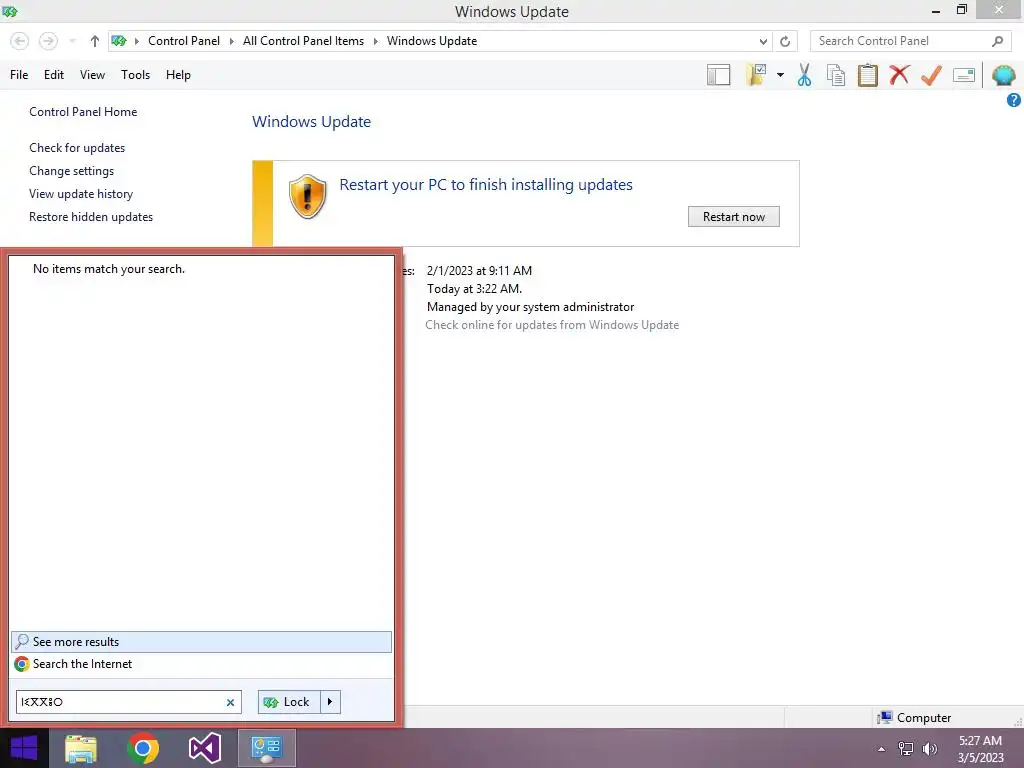Click the Restart now button
This screenshot has width=1024, height=768.
click(x=733, y=217)
